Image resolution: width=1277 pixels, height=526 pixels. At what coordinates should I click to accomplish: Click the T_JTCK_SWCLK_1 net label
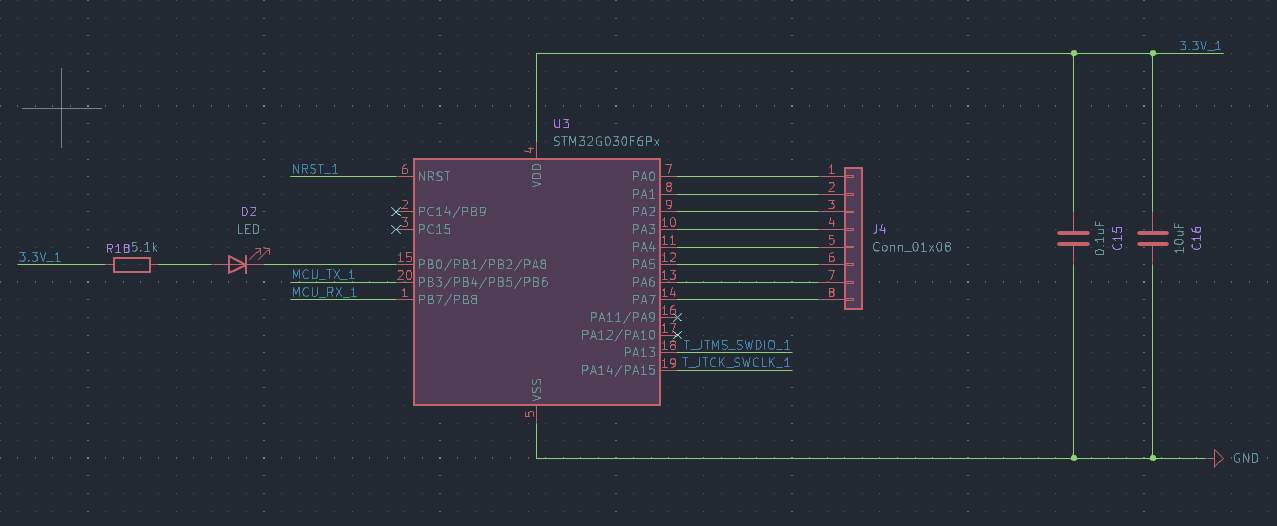point(737,362)
